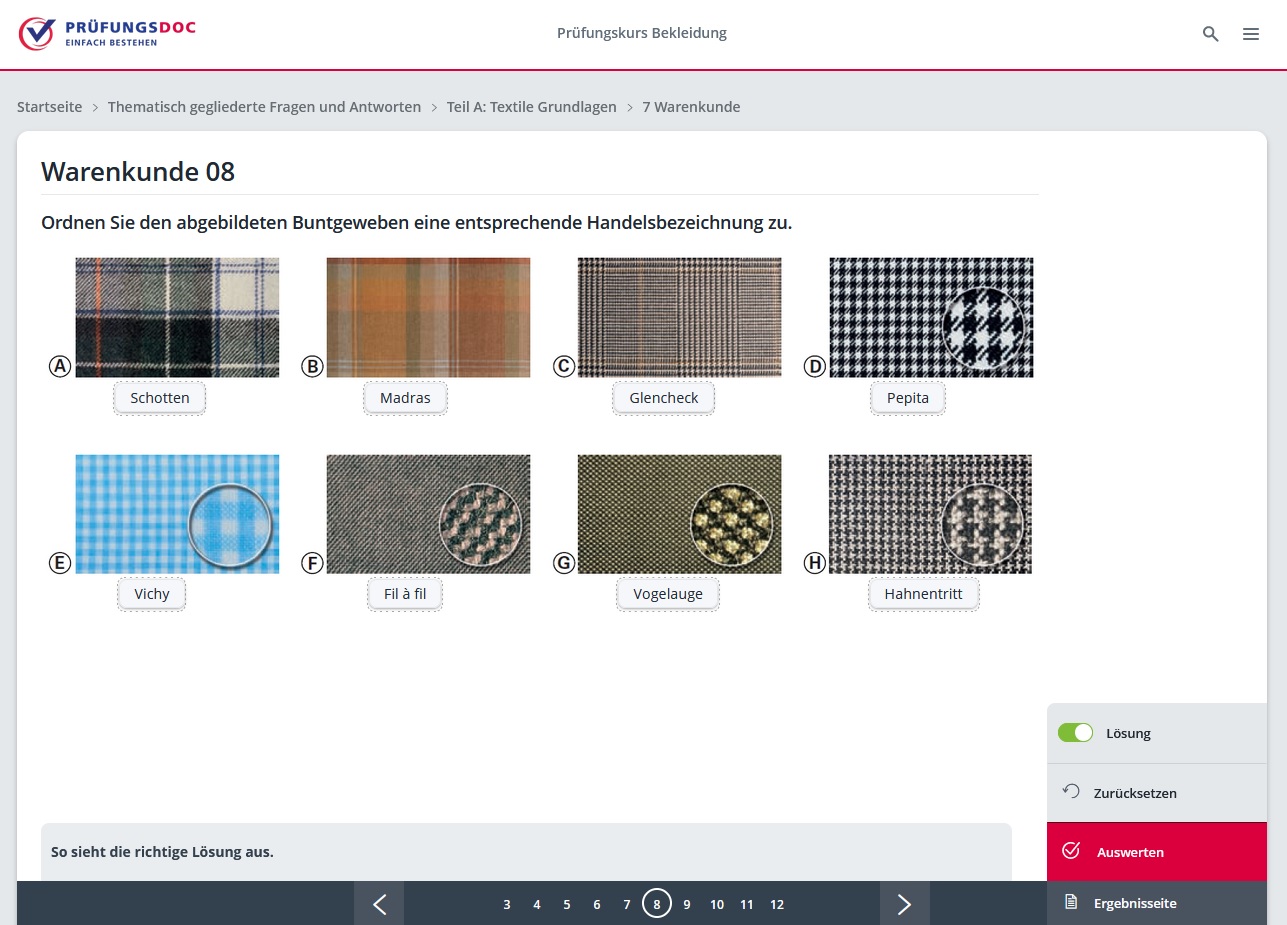Click the Zurücksetzen reset icon
The image size is (1287, 925).
pos(1071,792)
